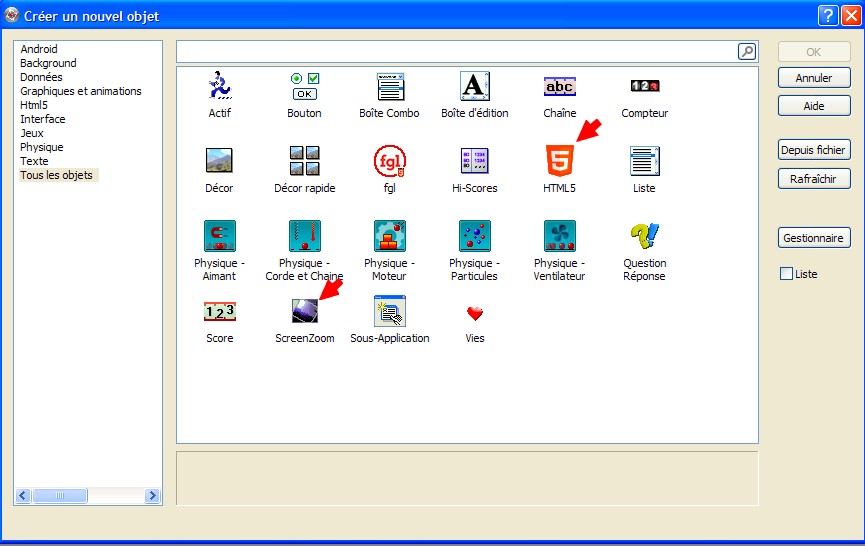Click the Annuler button
Image resolution: width=865 pixels, height=546 pixels.
point(814,78)
